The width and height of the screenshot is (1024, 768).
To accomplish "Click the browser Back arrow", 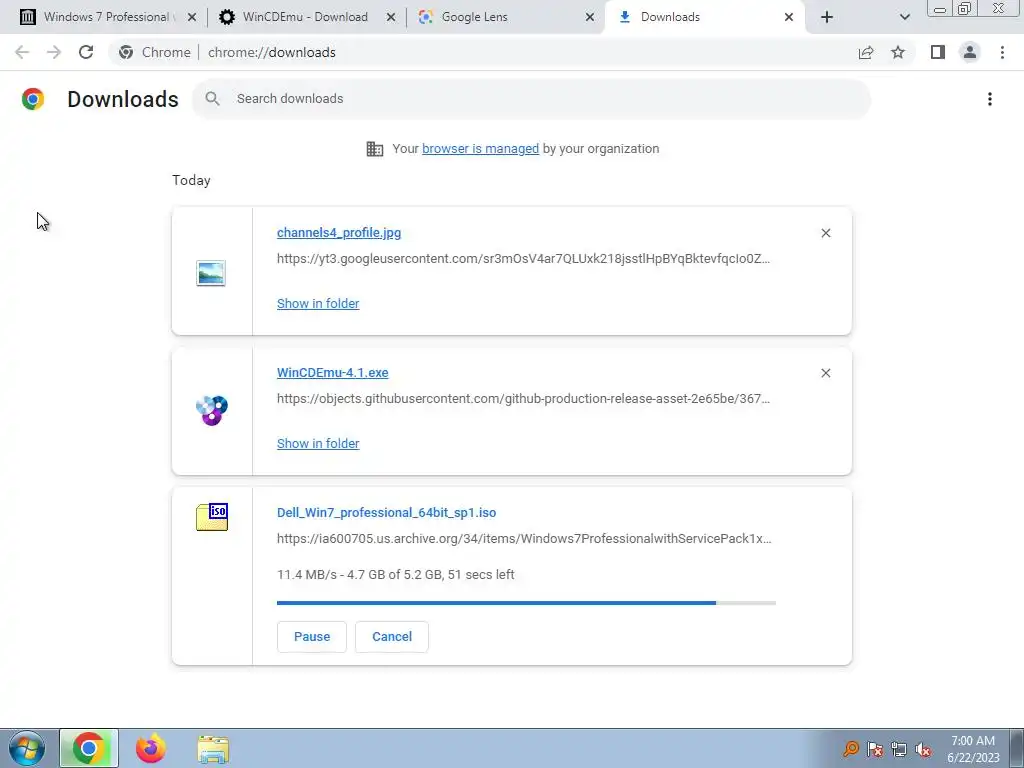I will tap(22, 52).
